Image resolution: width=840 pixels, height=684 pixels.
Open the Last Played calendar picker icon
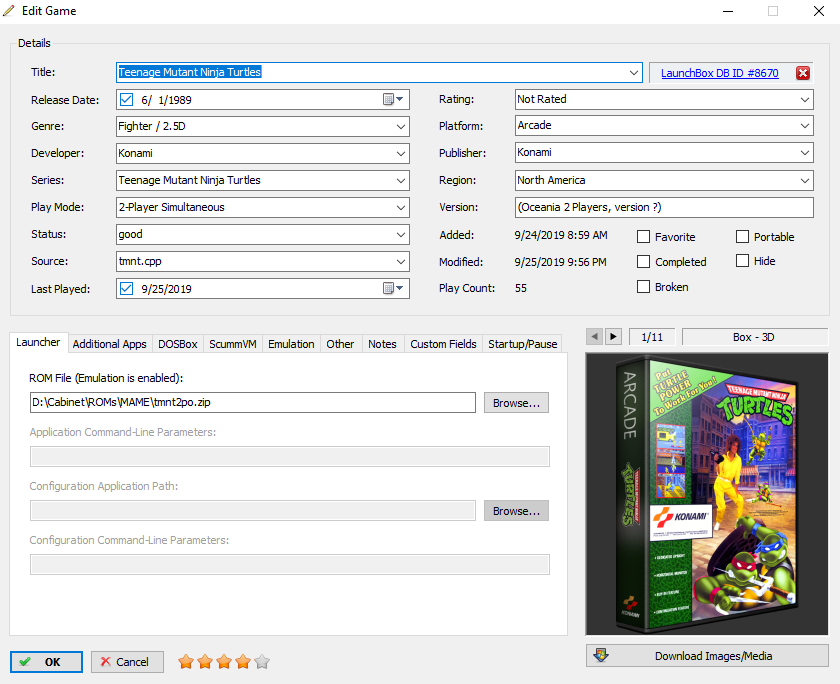pyautogui.click(x=393, y=288)
